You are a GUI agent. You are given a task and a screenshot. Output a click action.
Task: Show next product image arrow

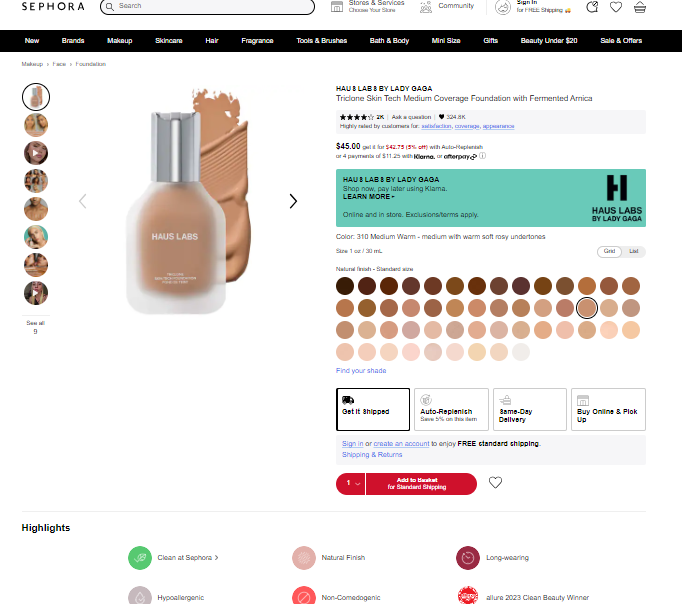(x=293, y=201)
